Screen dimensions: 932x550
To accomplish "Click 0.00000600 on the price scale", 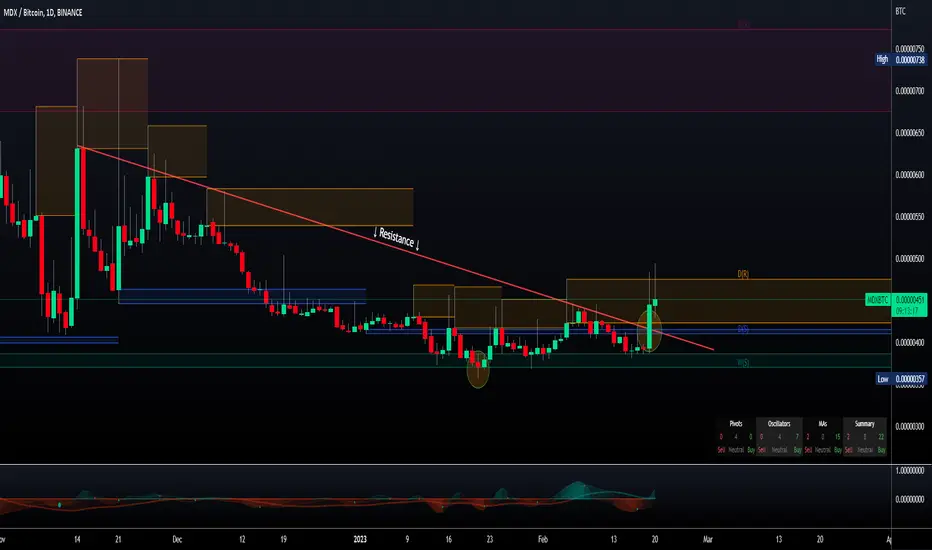I will (x=910, y=175).
